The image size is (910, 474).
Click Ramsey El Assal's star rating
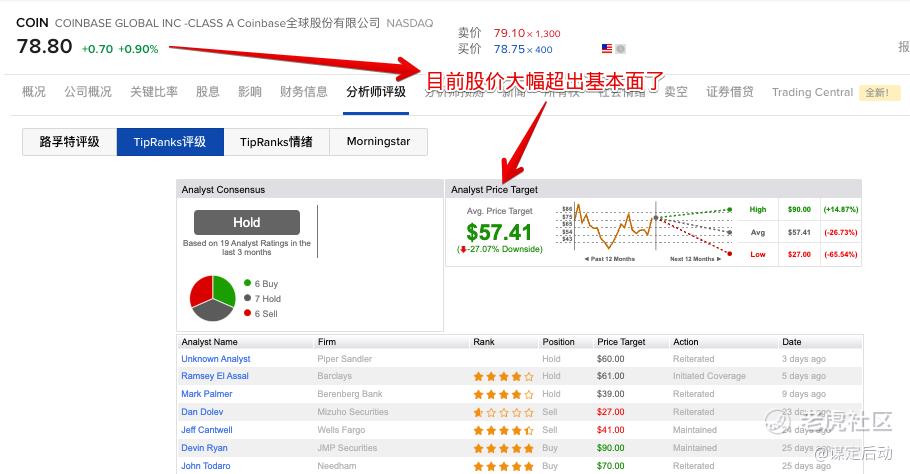(503, 377)
